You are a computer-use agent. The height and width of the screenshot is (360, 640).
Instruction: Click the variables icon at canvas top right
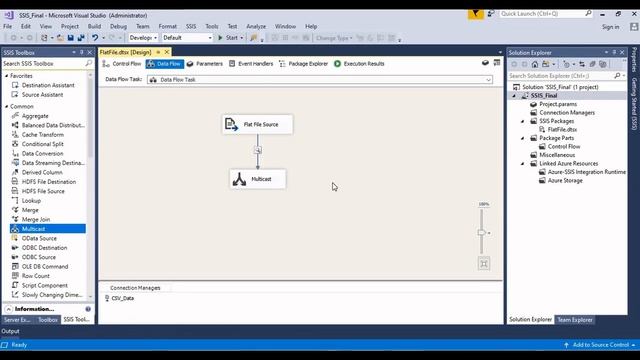pyautogui.click(x=485, y=63)
